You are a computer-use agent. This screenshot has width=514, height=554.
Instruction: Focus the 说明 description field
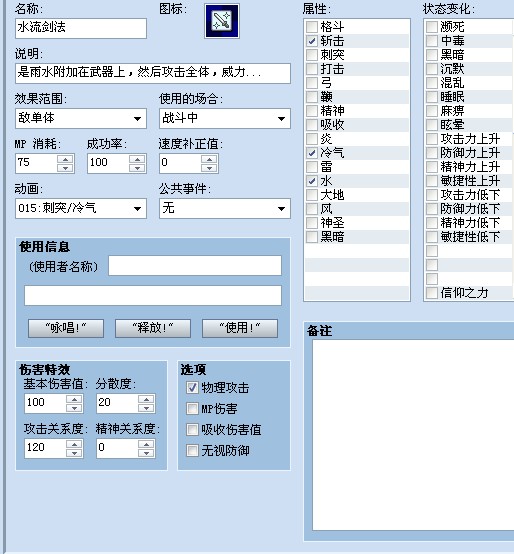(x=153, y=73)
